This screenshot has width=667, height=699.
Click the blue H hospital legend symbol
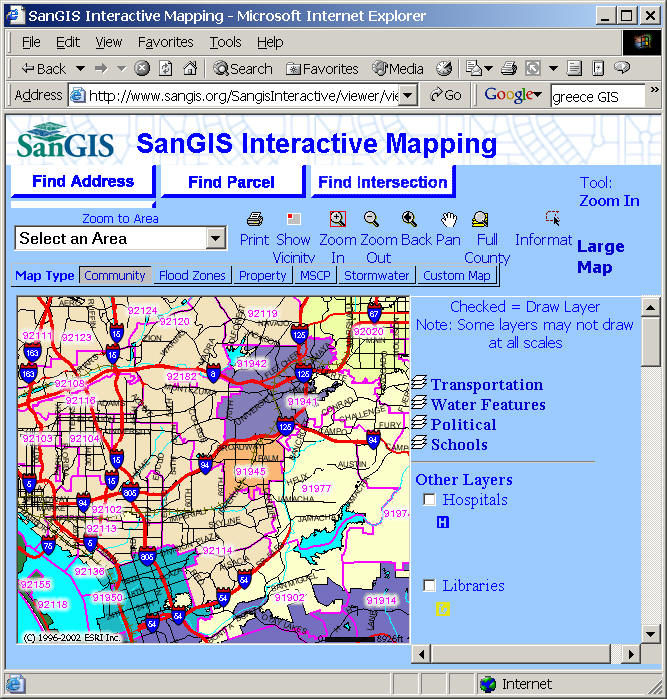pyautogui.click(x=442, y=522)
